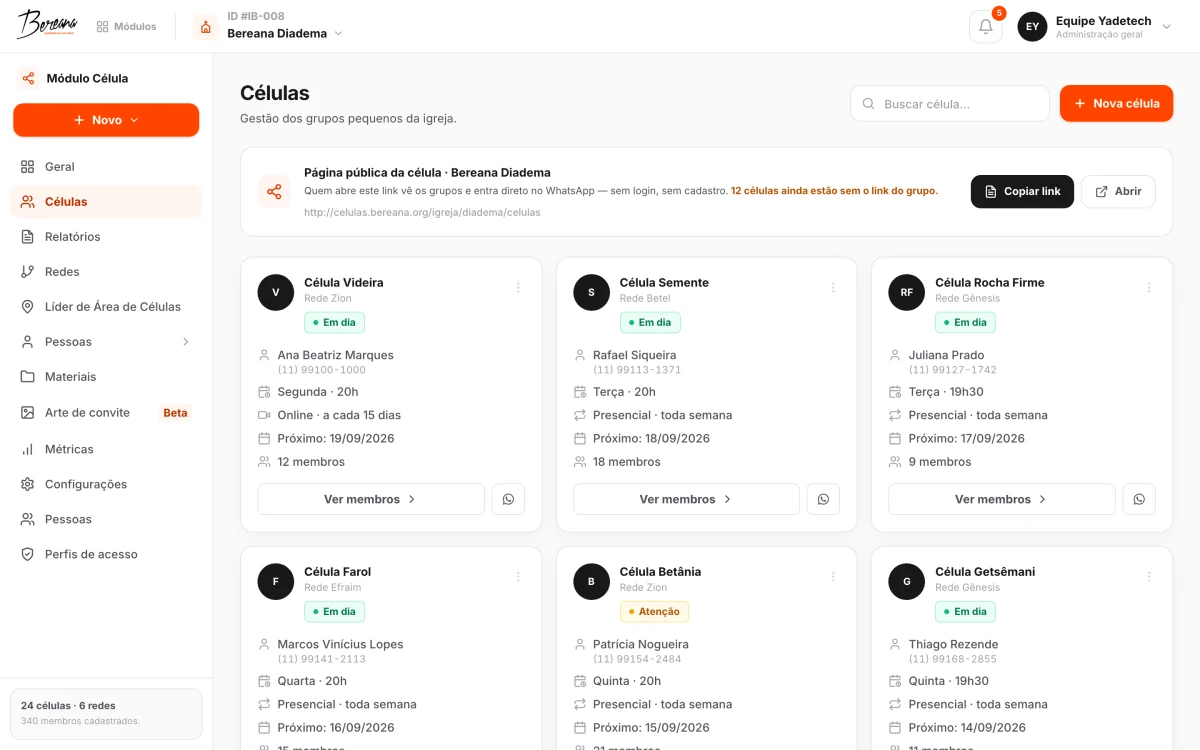Click the 12 células sem link warning
The height and width of the screenshot is (750, 1200).
point(834,190)
